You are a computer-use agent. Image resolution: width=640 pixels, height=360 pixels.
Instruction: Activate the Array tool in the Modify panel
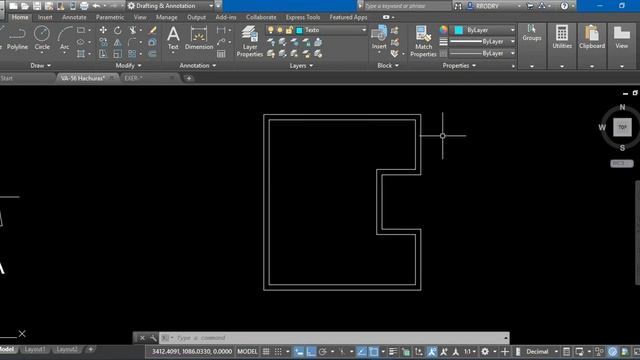tap(133, 54)
